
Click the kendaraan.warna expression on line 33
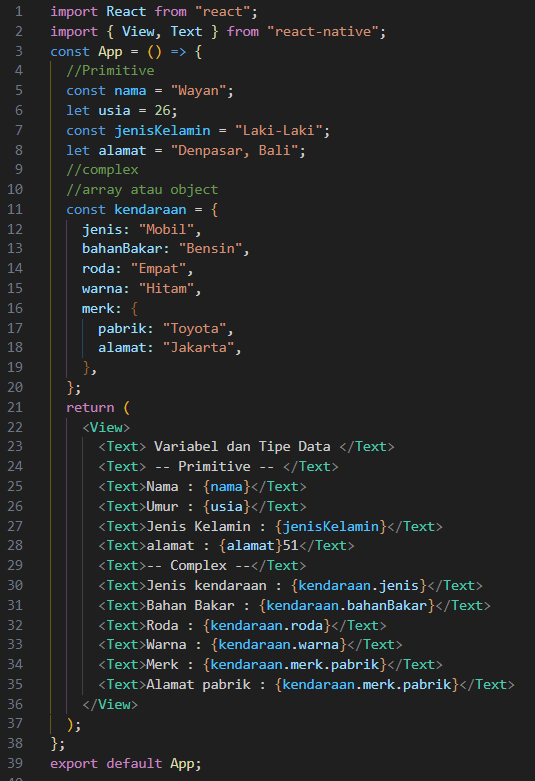[x=278, y=645]
